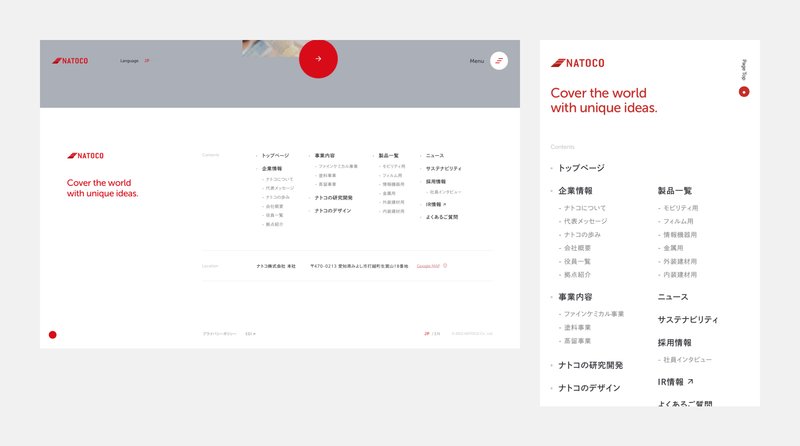800x446 pixels.
Task: Click the external arrow beside IR情報 in mobile view
Action: point(690,381)
